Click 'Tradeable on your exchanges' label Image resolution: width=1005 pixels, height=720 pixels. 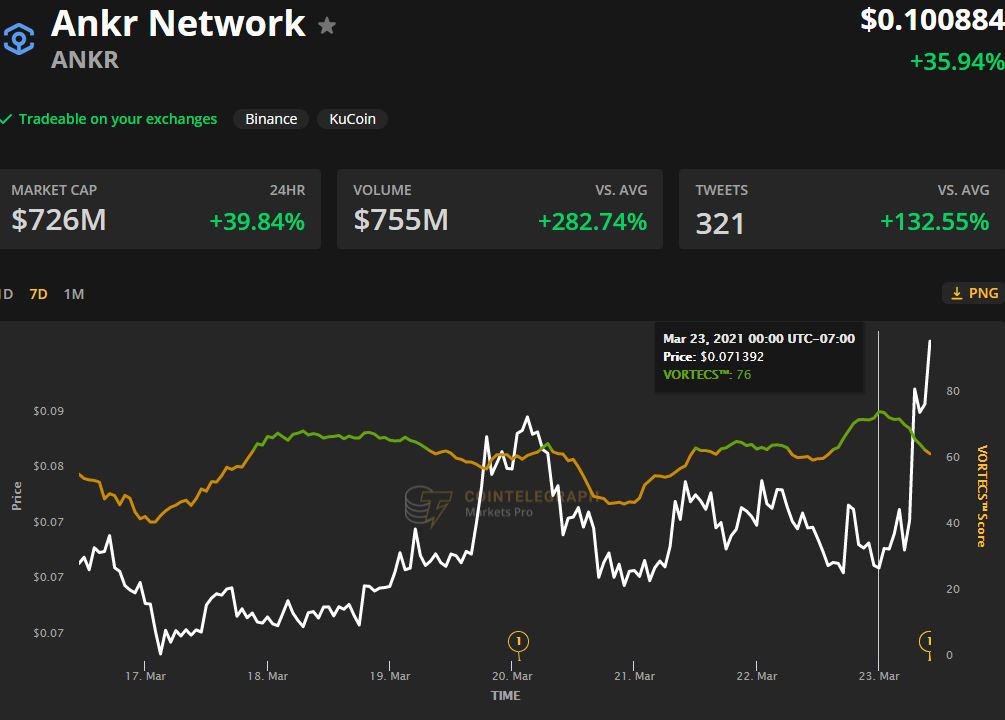click(118, 119)
